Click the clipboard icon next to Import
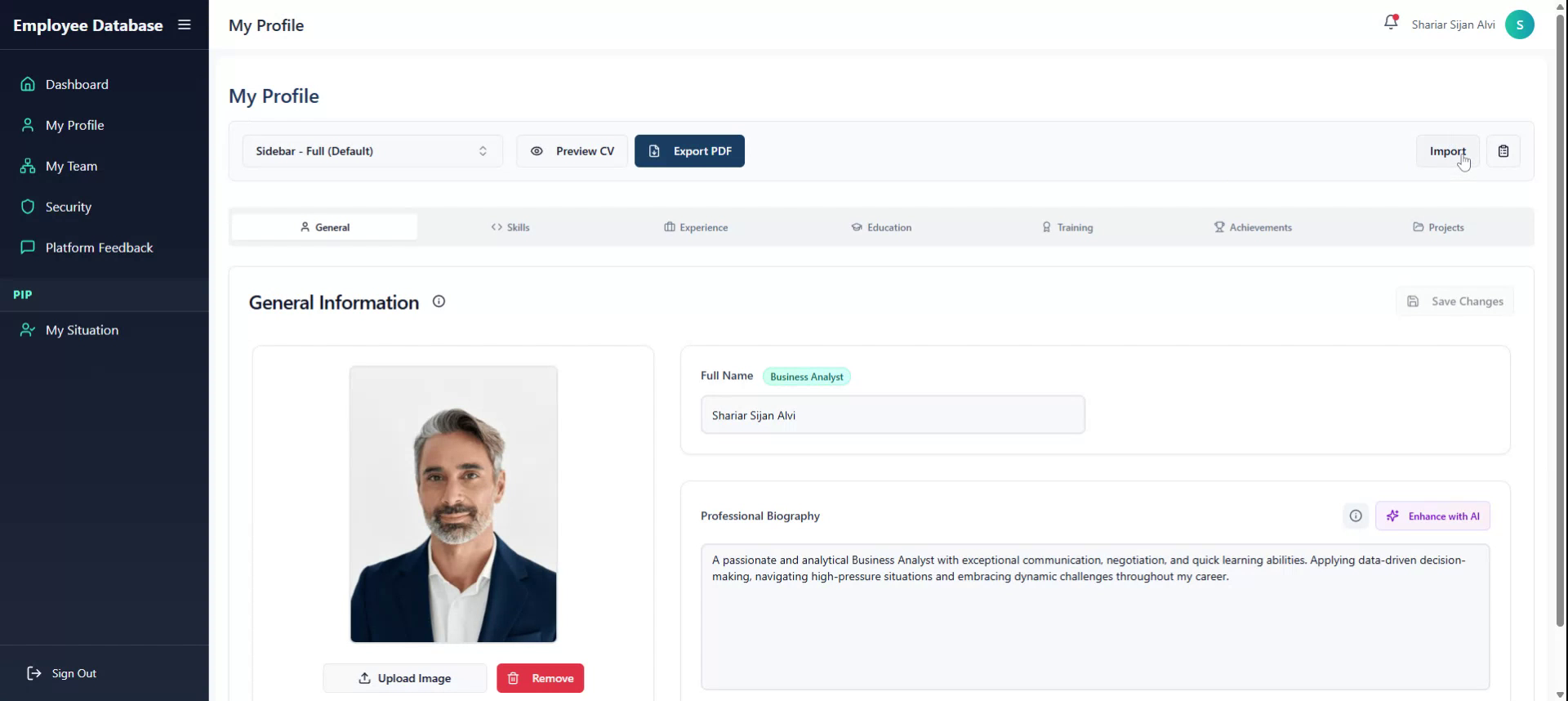The width and height of the screenshot is (1568, 701). (1503, 151)
